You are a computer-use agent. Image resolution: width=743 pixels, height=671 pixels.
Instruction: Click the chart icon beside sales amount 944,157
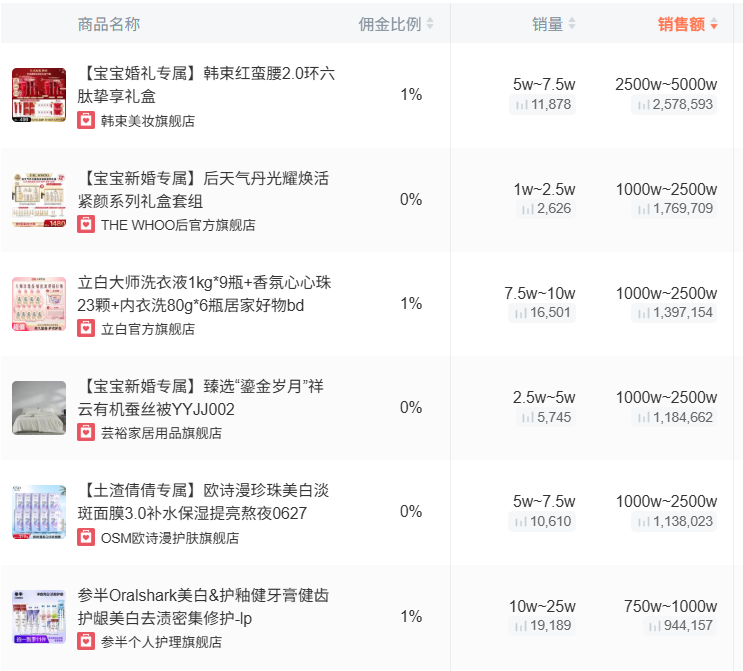click(653, 626)
